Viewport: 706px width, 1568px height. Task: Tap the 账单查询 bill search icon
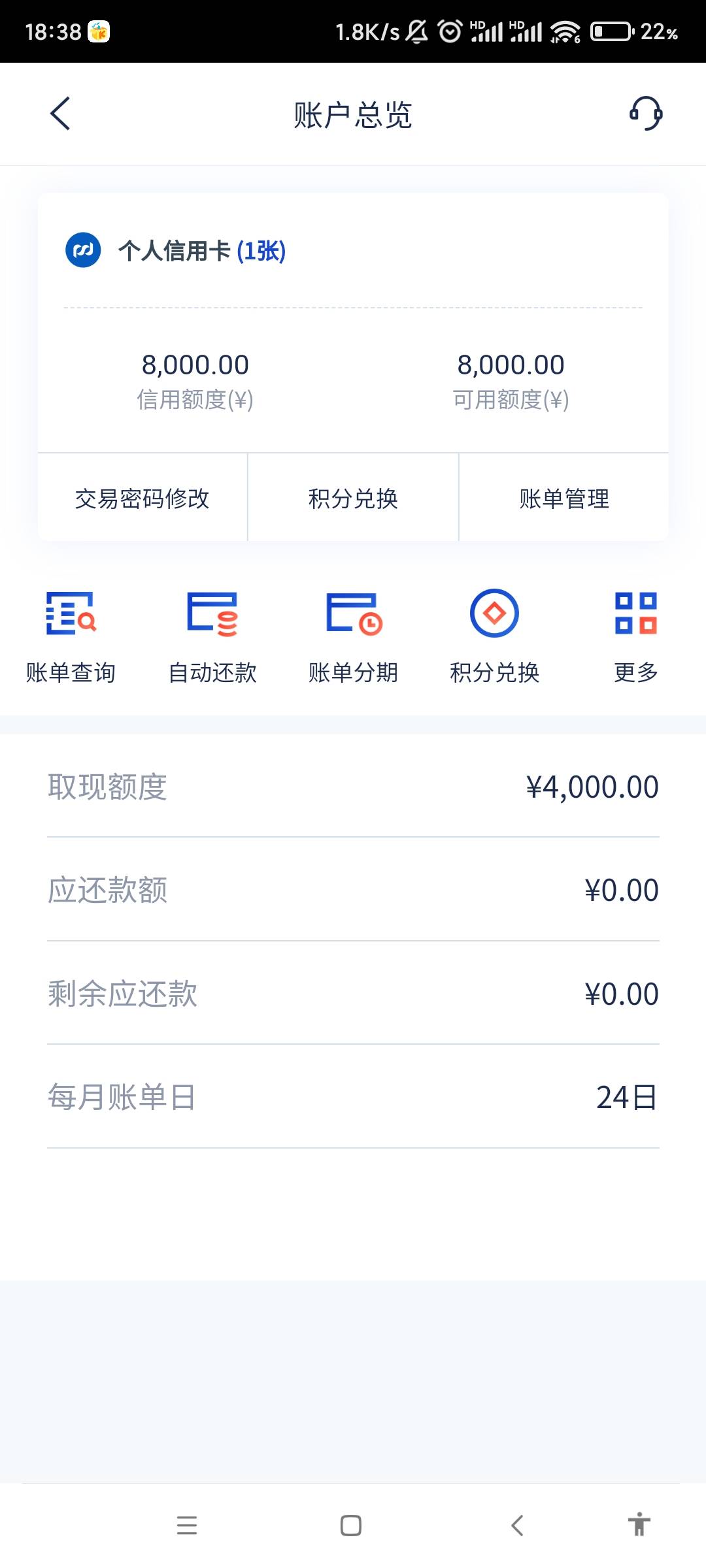pyautogui.click(x=71, y=613)
